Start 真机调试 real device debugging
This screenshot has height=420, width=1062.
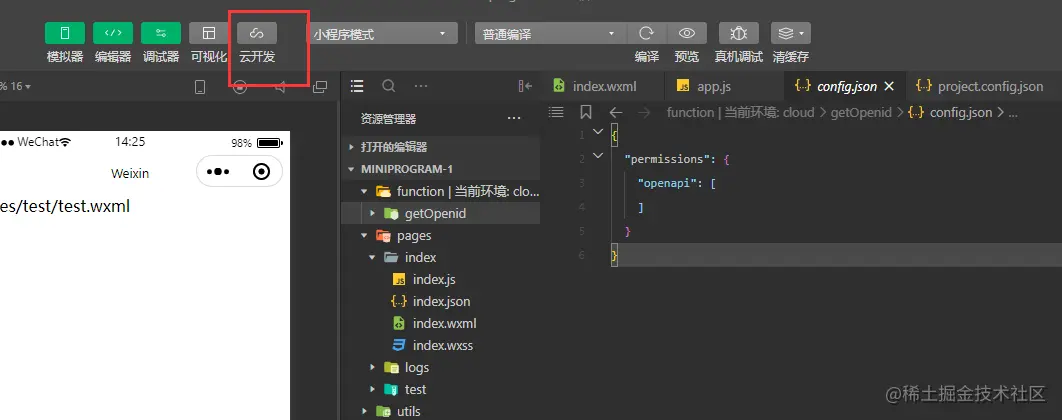(x=738, y=33)
